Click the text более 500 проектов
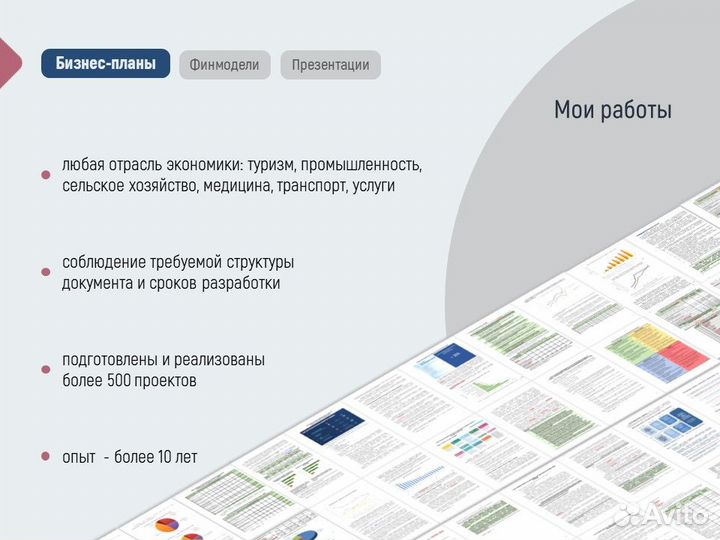Screen dimensions: 720x540 point(129,380)
